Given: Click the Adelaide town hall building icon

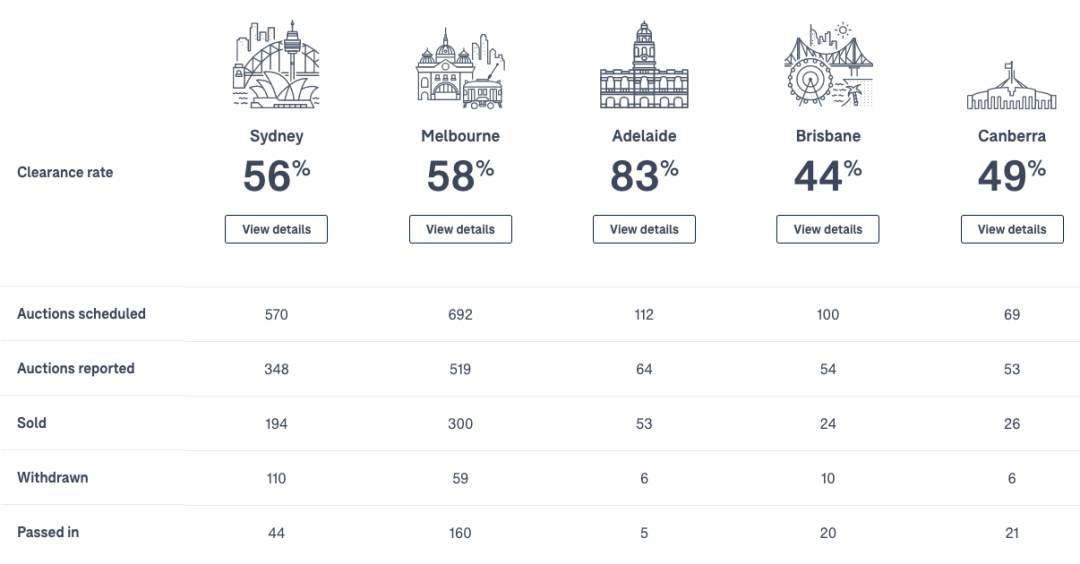Looking at the screenshot, I should pyautogui.click(x=644, y=64).
